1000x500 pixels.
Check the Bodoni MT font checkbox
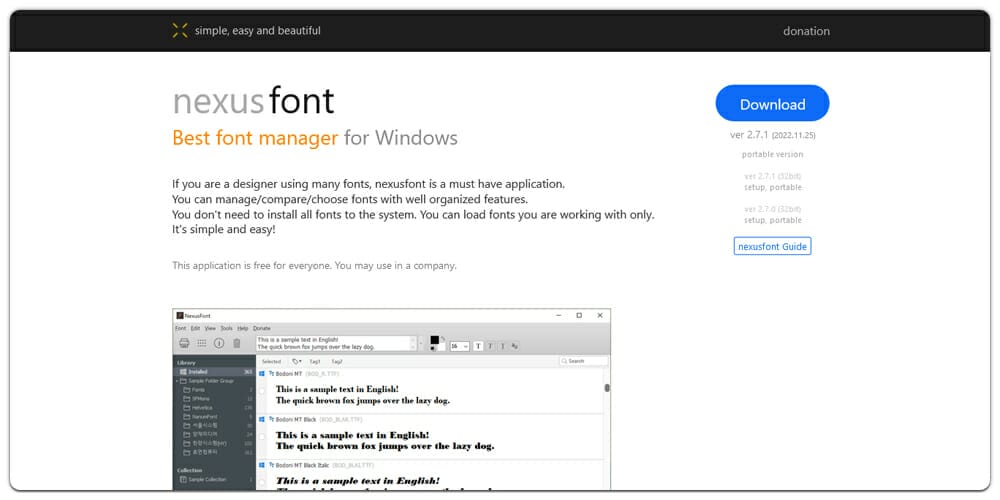[x=261, y=391]
